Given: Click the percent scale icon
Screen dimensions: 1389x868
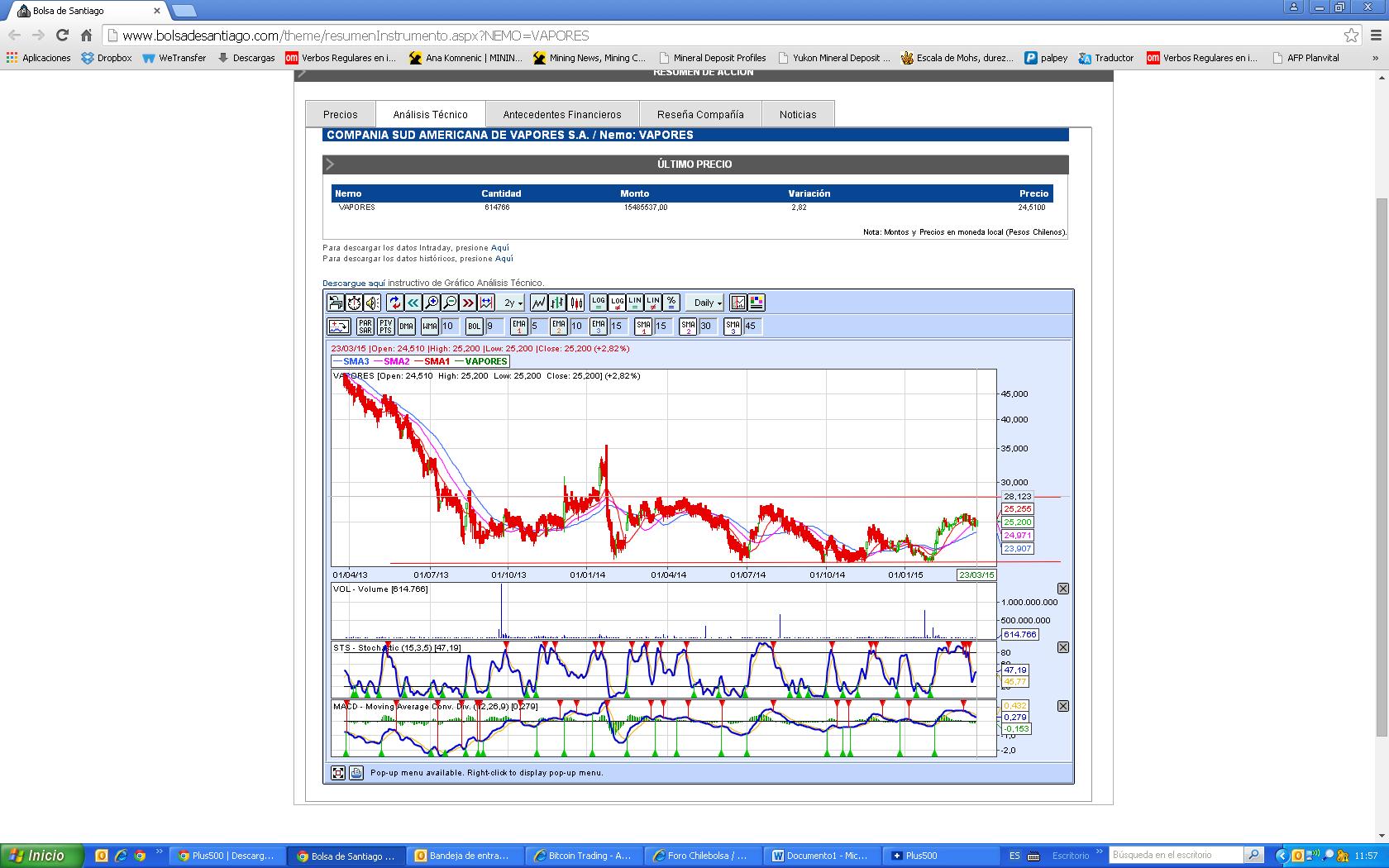Looking at the screenshot, I should pos(671,303).
